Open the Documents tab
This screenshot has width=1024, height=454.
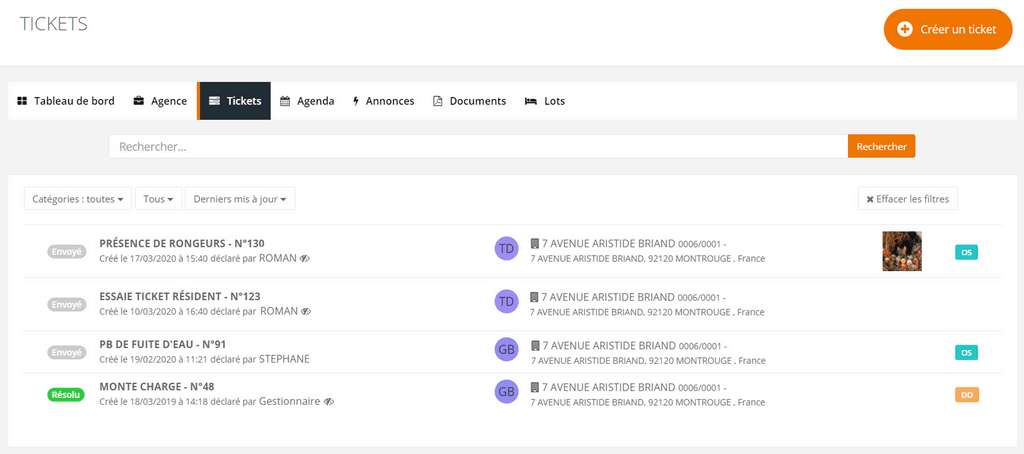pos(470,101)
